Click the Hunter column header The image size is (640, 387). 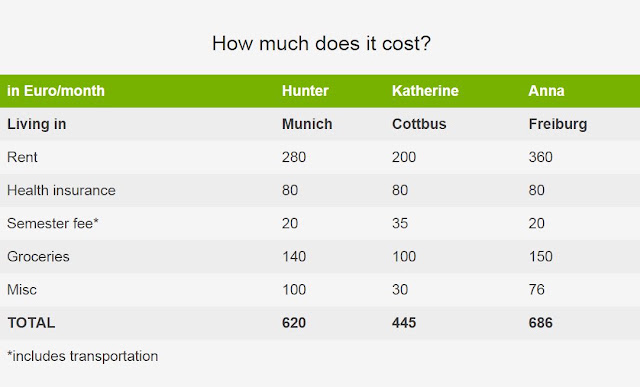[x=305, y=91]
